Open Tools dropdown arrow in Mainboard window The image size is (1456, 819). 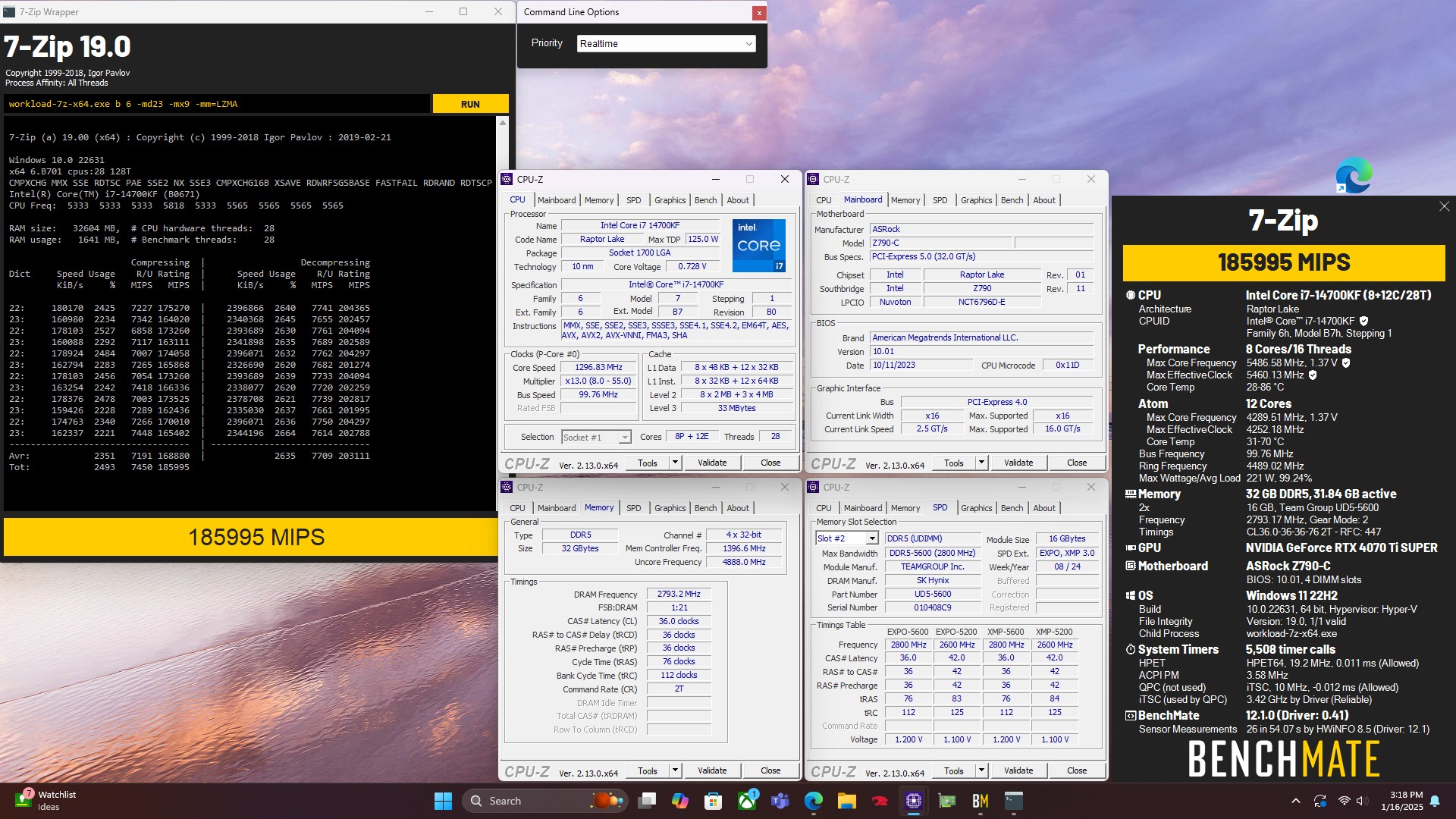[x=981, y=463]
